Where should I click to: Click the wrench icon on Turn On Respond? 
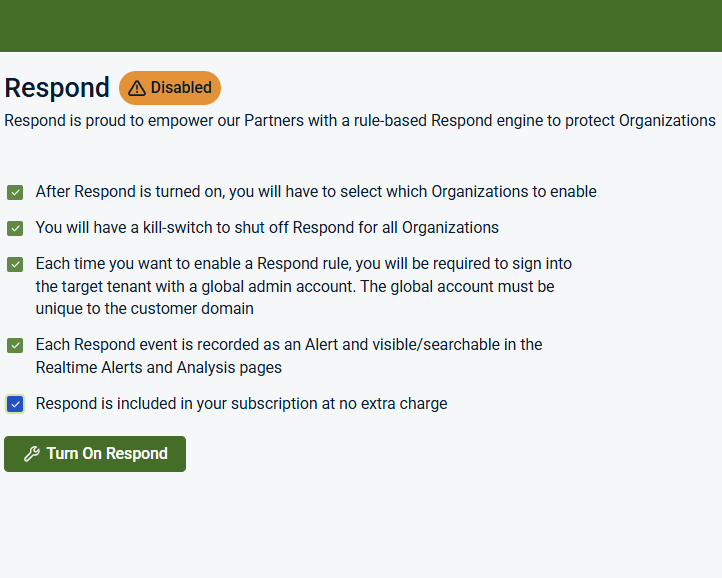(x=32, y=454)
